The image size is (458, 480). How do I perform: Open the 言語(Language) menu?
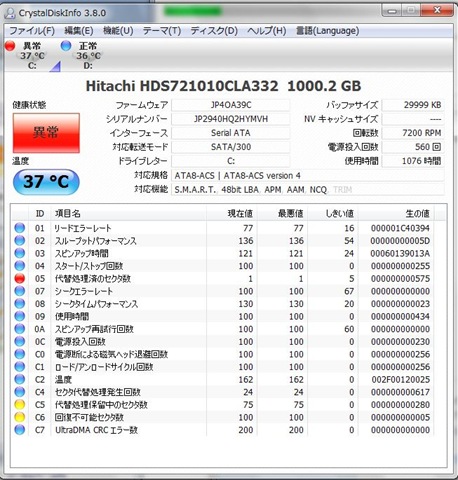pos(327,31)
